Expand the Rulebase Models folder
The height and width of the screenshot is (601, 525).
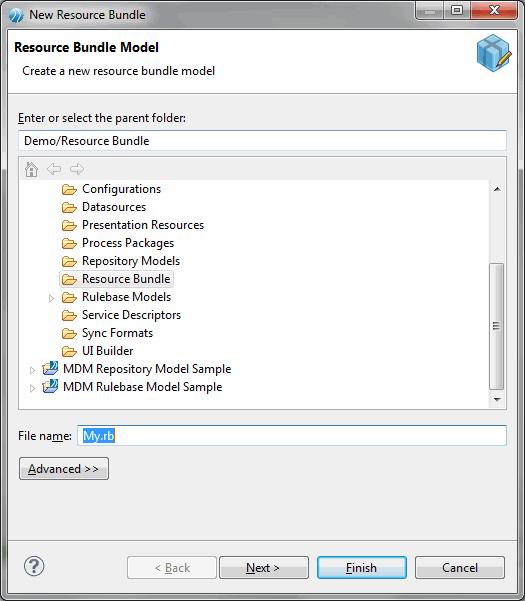[x=51, y=298]
